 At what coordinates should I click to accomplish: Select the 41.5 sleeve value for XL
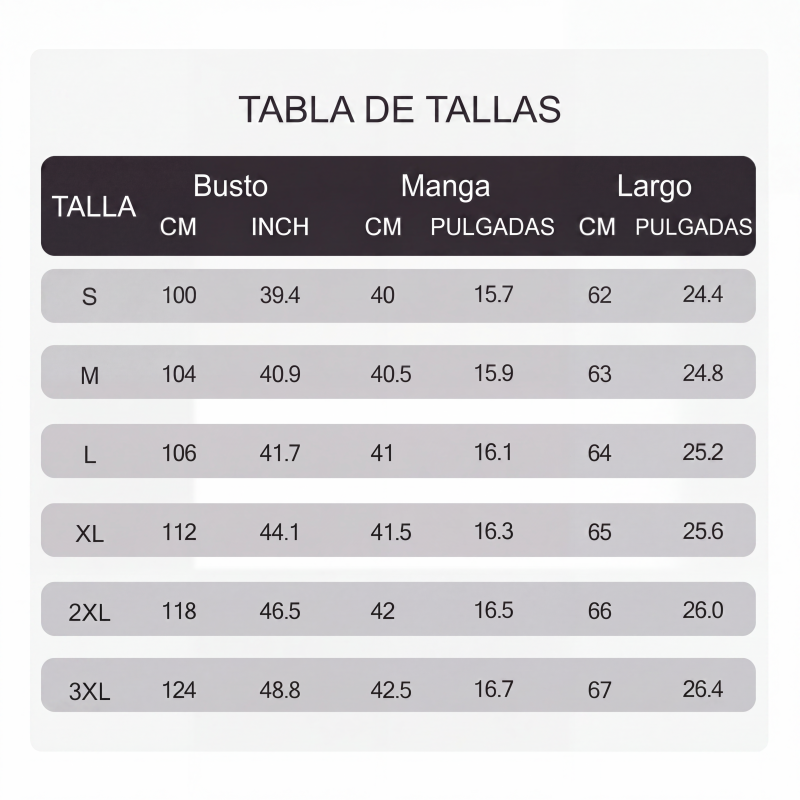(391, 532)
